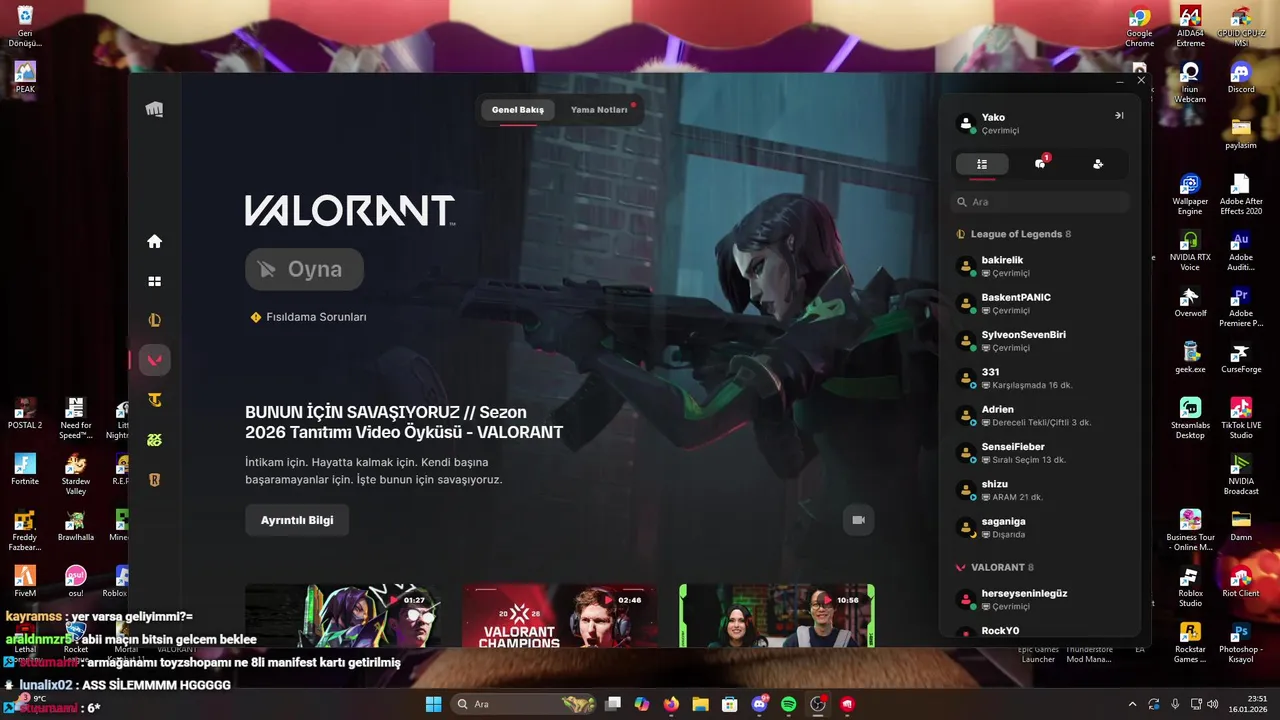
Task: Select friend bakirelik in the list
Action: [x=1040, y=266]
